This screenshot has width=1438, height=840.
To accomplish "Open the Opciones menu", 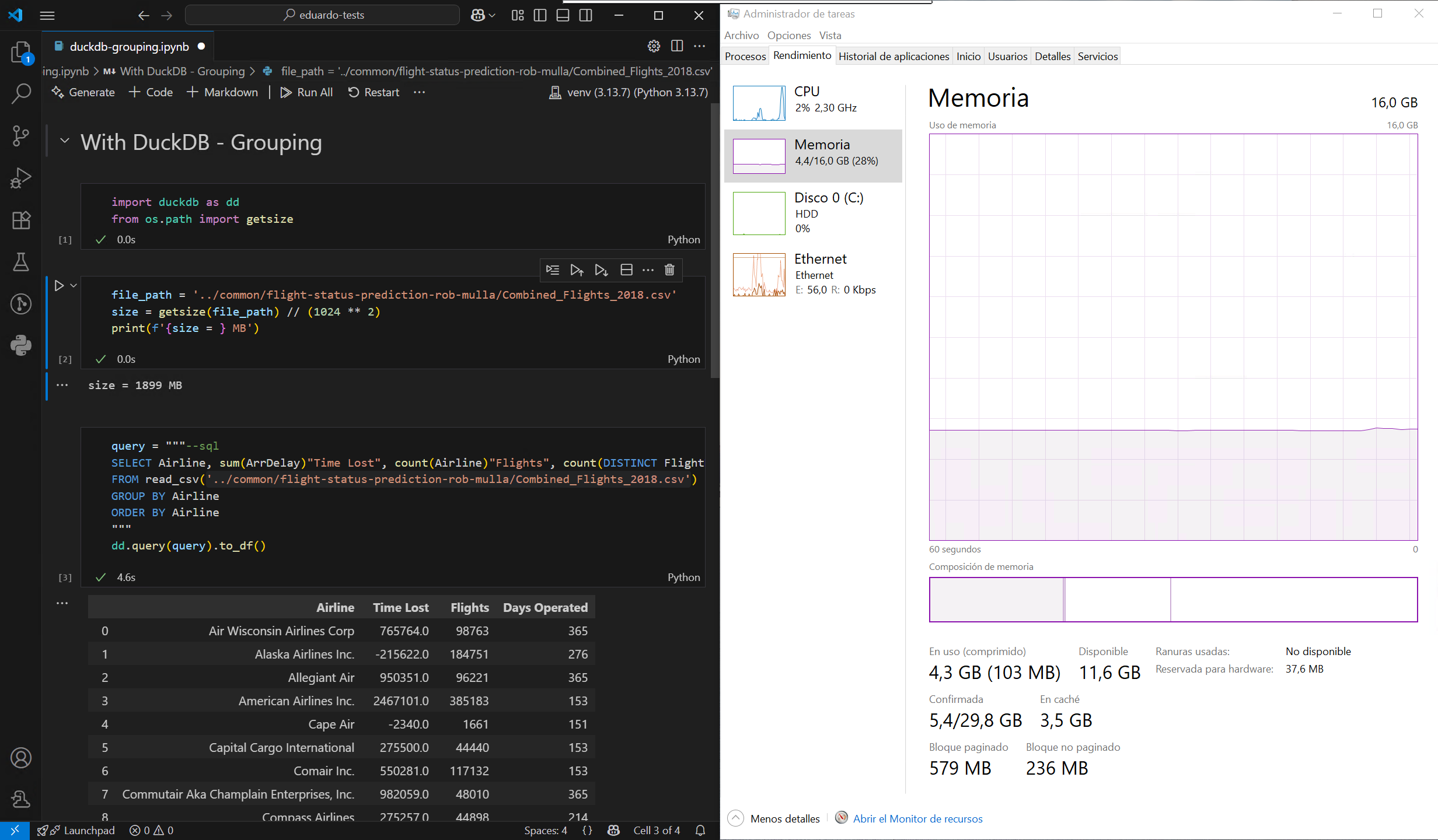I will pyautogui.click(x=788, y=36).
